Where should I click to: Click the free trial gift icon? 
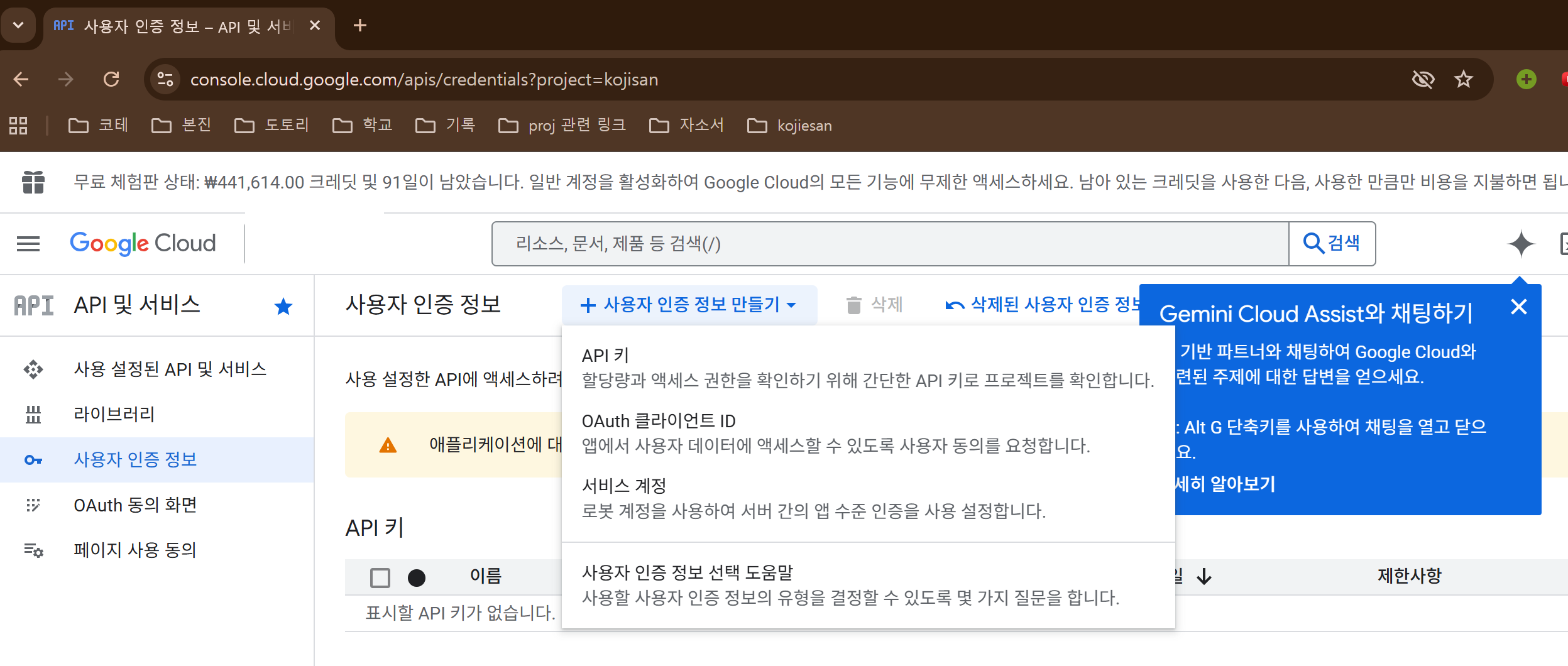[33, 182]
